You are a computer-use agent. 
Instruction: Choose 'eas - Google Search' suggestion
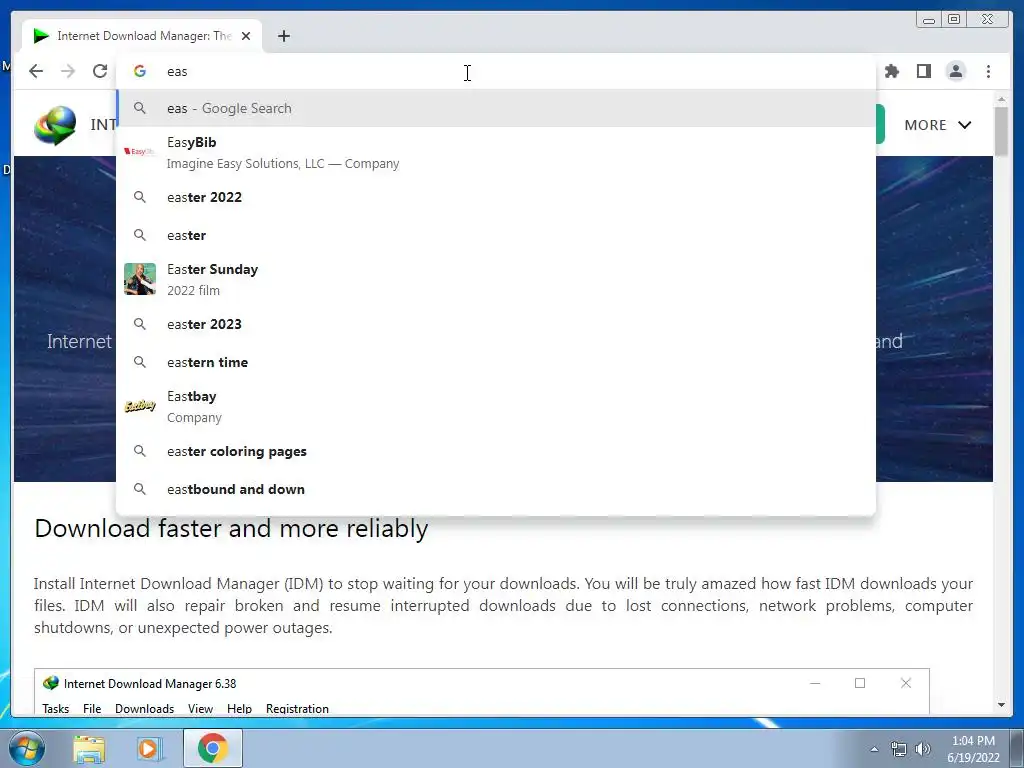(x=496, y=108)
